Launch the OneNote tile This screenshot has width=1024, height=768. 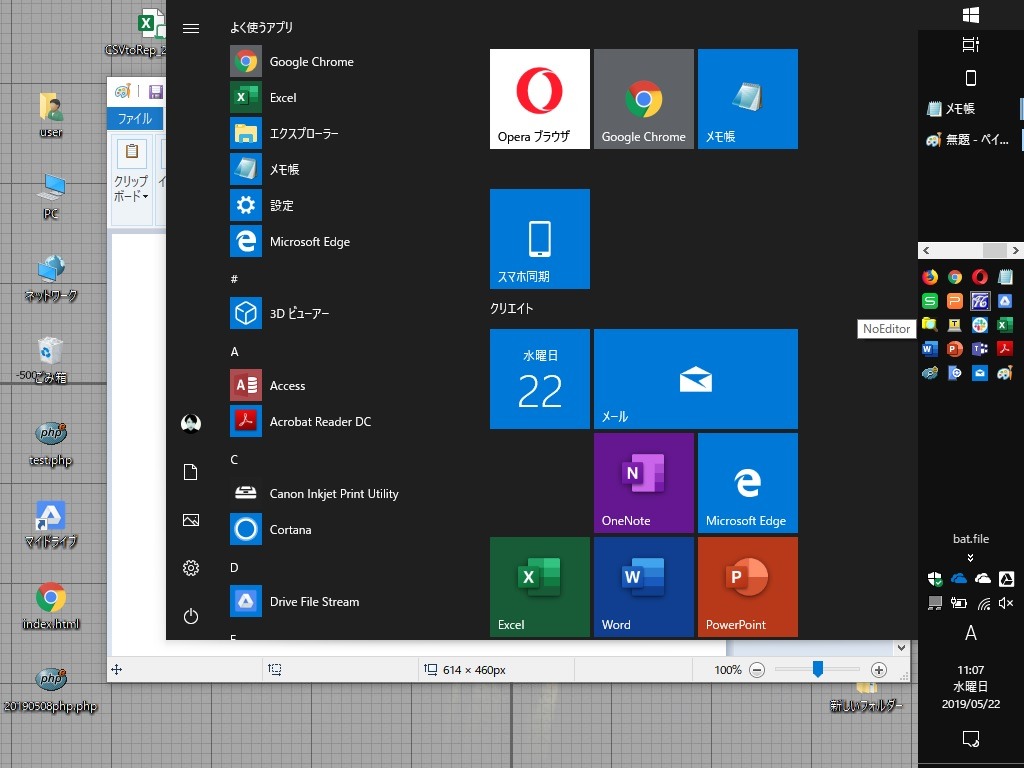click(643, 483)
